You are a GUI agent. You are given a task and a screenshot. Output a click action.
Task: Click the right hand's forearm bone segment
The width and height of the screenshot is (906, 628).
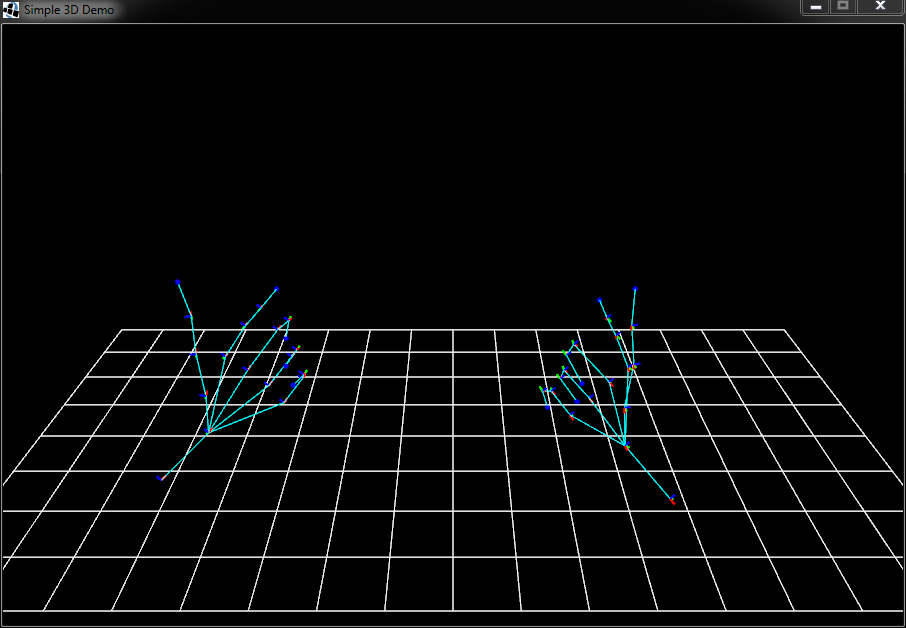click(x=649, y=472)
